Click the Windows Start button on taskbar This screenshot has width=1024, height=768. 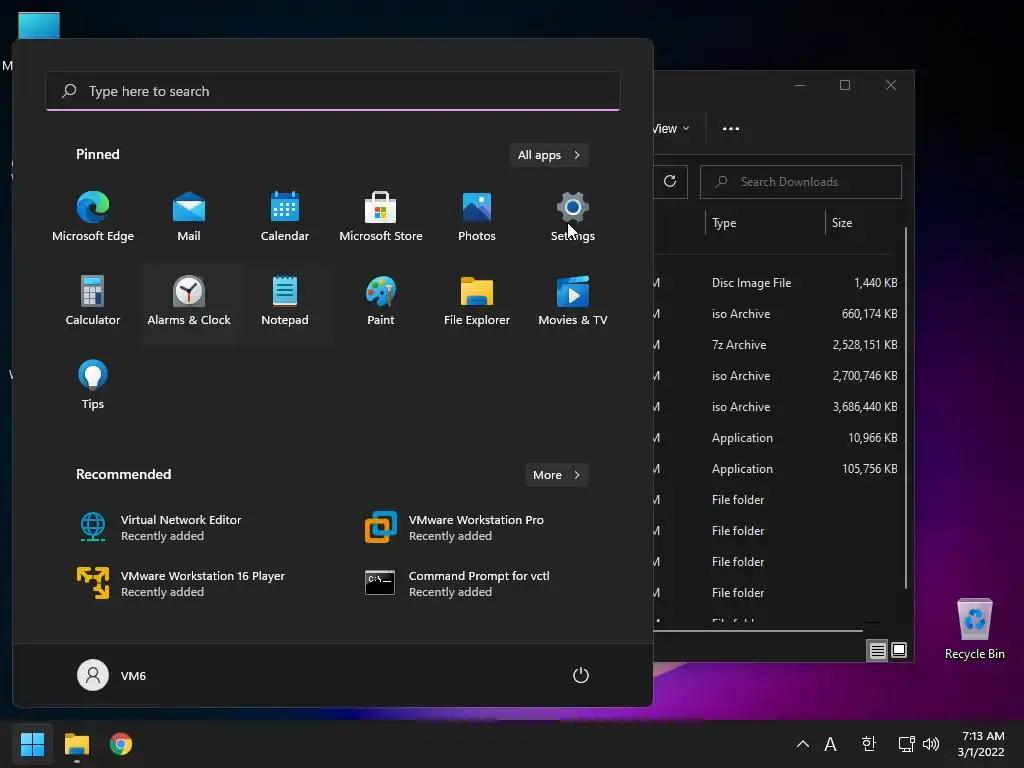point(32,744)
